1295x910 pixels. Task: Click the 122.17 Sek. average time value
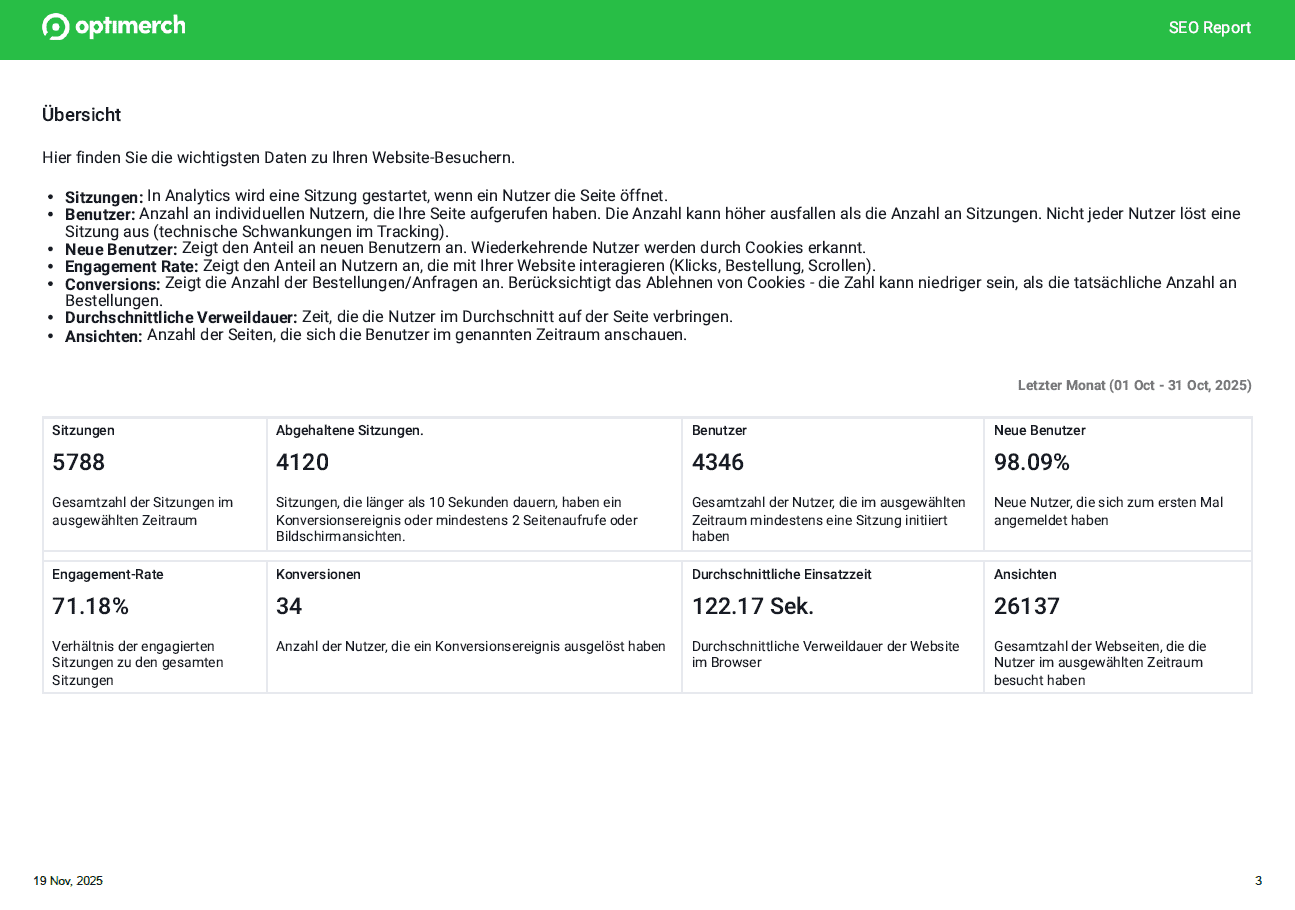point(752,606)
